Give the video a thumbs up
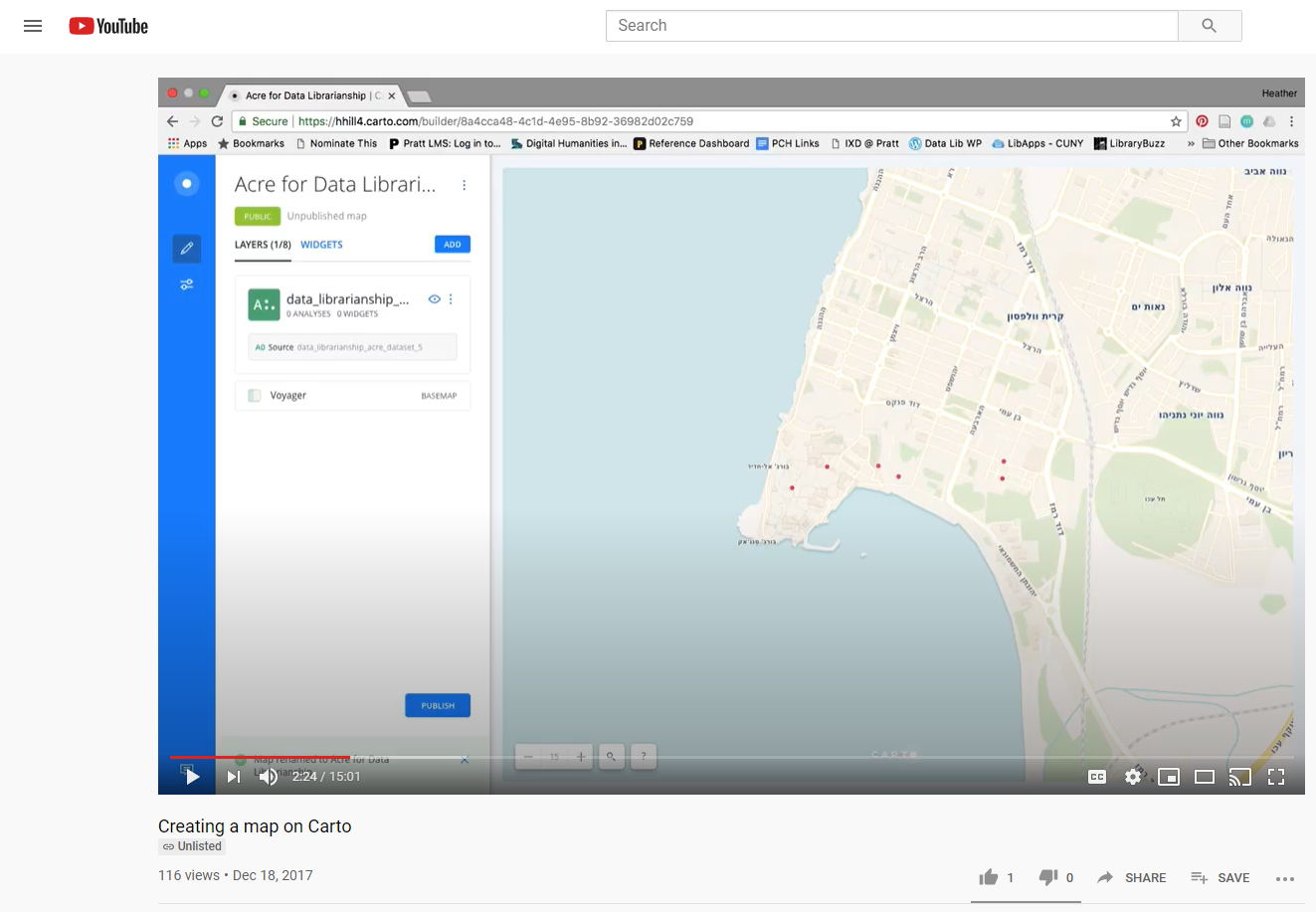The image size is (1316, 912). point(990,877)
